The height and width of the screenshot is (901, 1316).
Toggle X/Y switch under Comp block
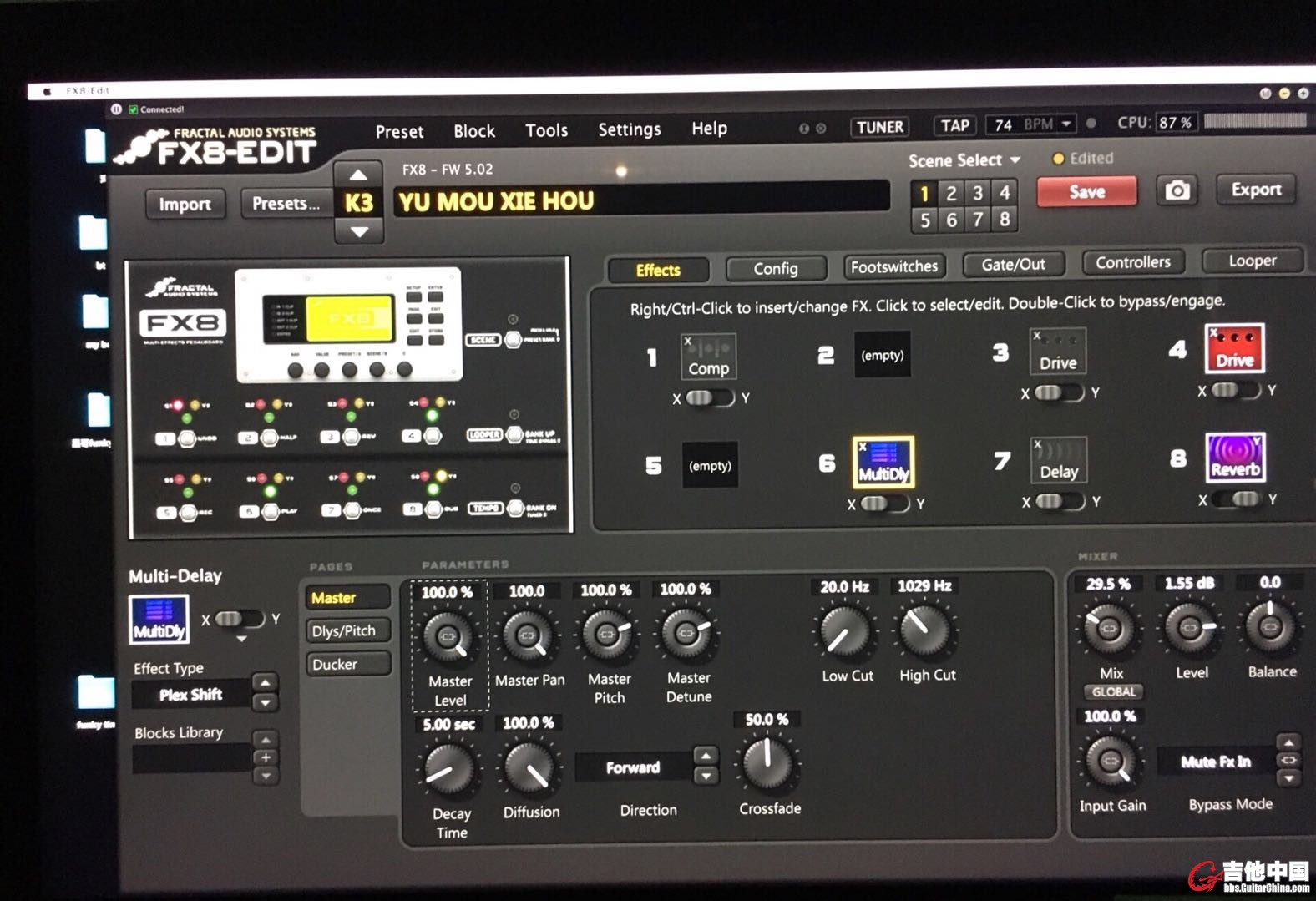[x=709, y=398]
